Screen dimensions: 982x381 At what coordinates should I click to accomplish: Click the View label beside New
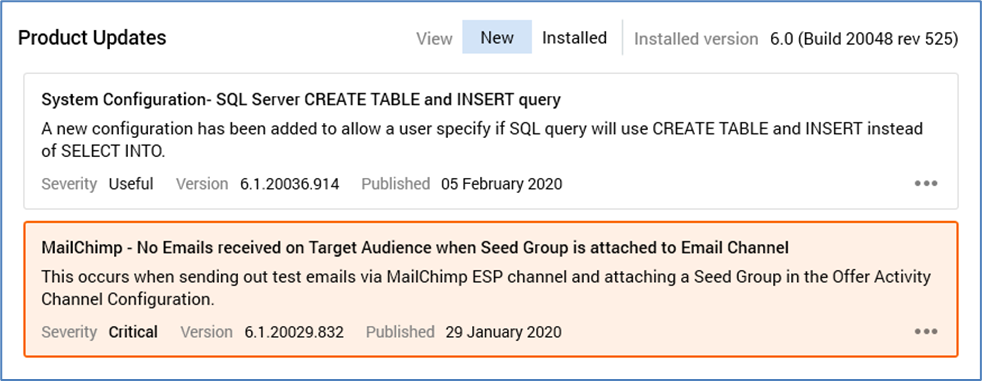coord(435,39)
